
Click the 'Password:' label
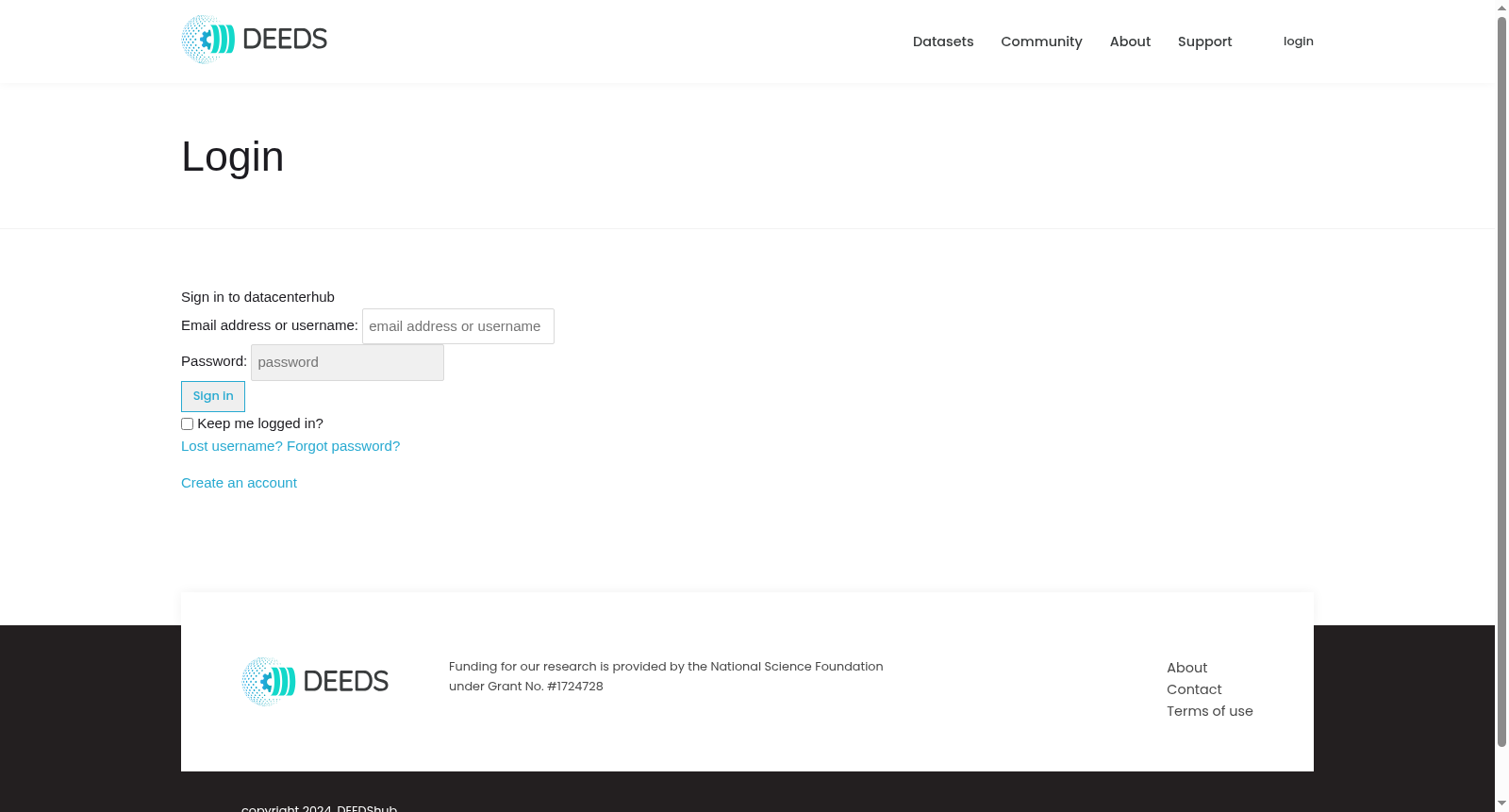(214, 361)
